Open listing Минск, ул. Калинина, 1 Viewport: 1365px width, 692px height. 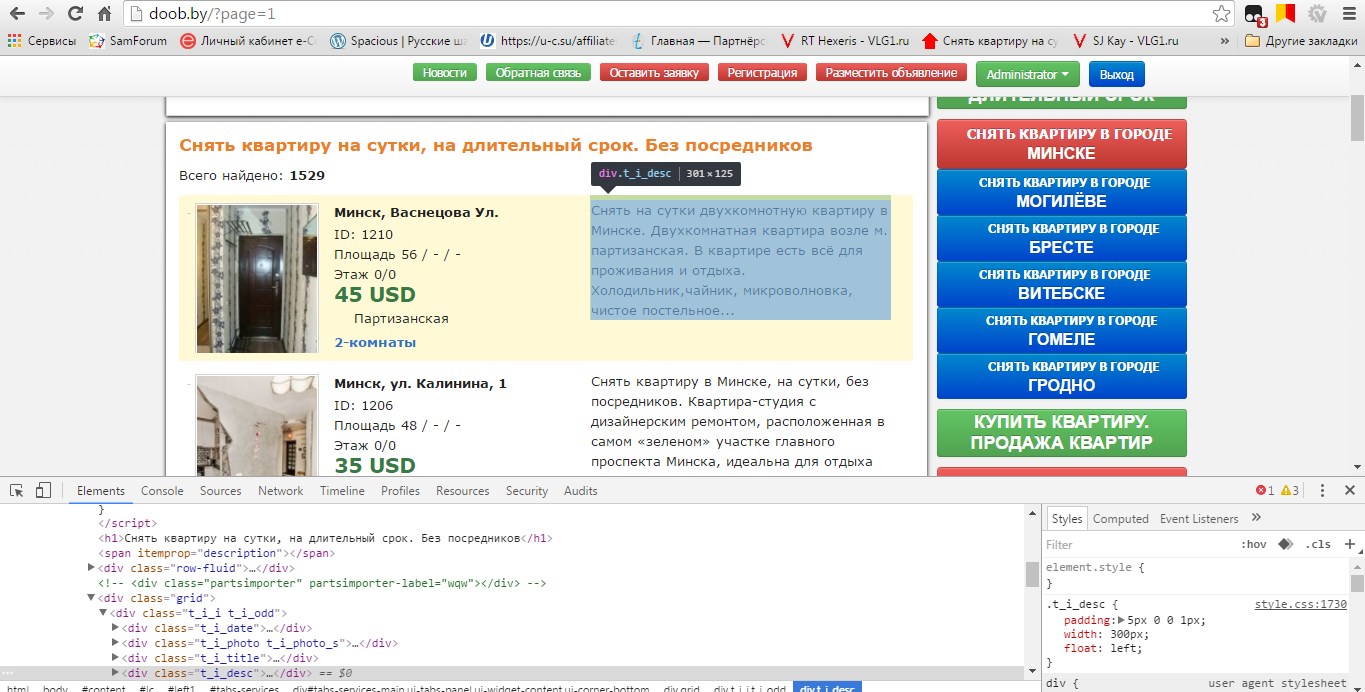[420, 384]
